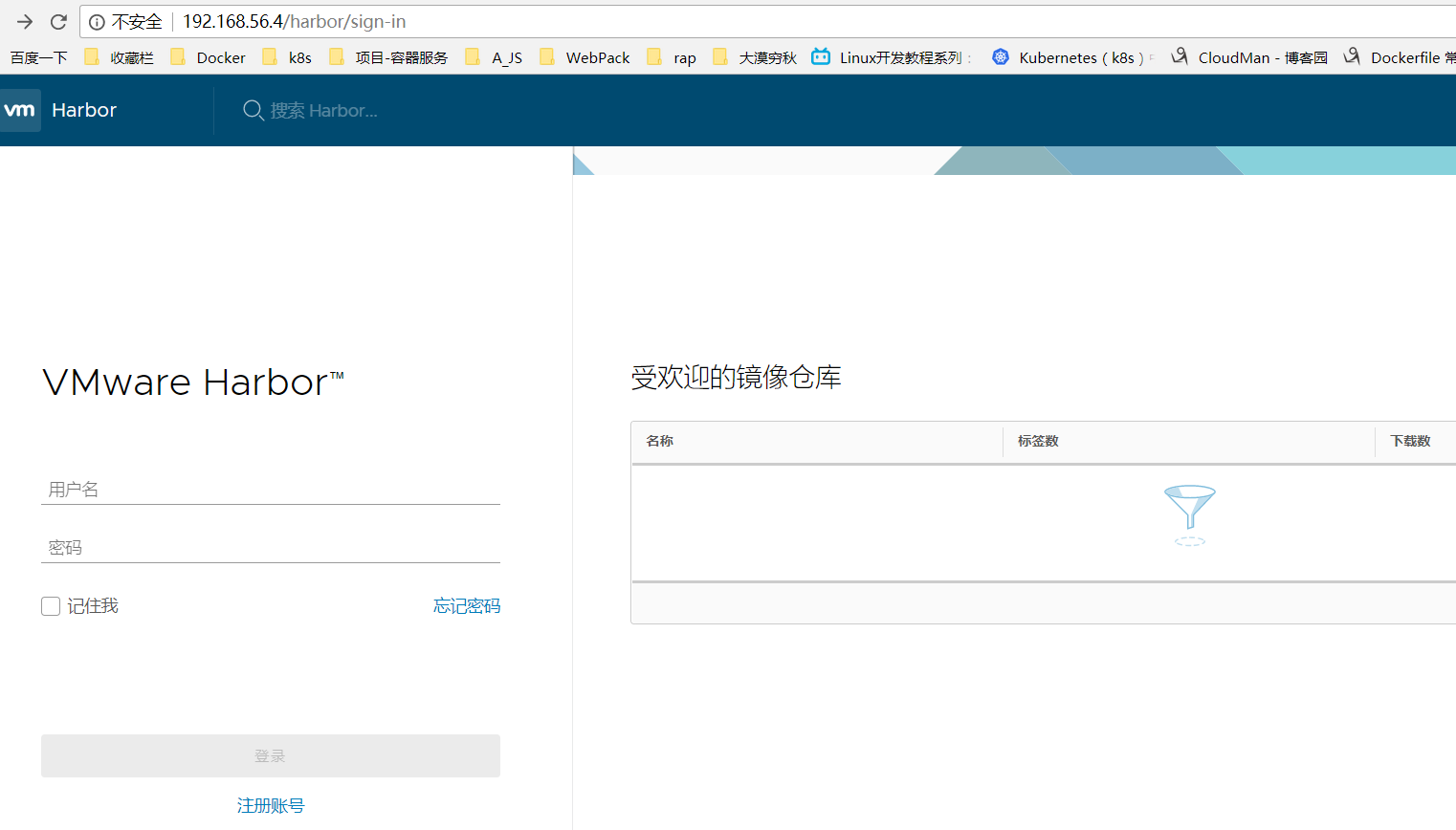Open the 收藏栏 bookmark folder

pos(119,57)
